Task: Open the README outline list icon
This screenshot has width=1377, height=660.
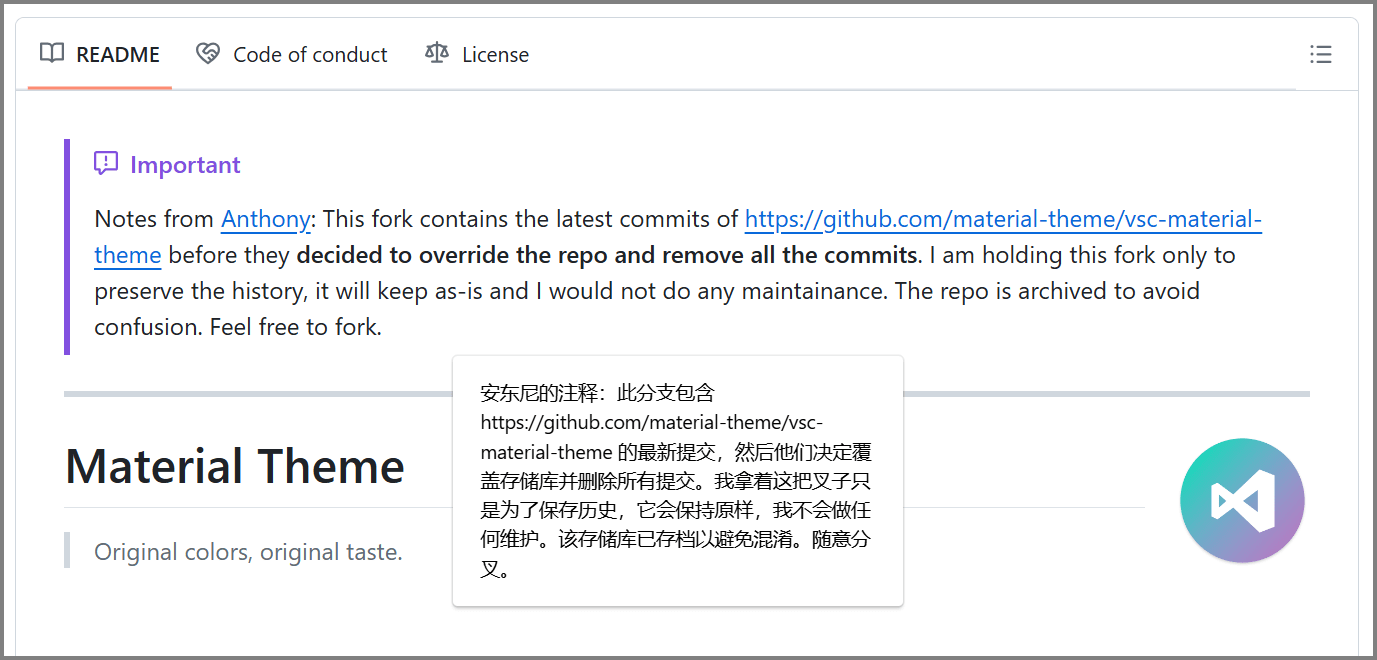Action: point(1321,55)
